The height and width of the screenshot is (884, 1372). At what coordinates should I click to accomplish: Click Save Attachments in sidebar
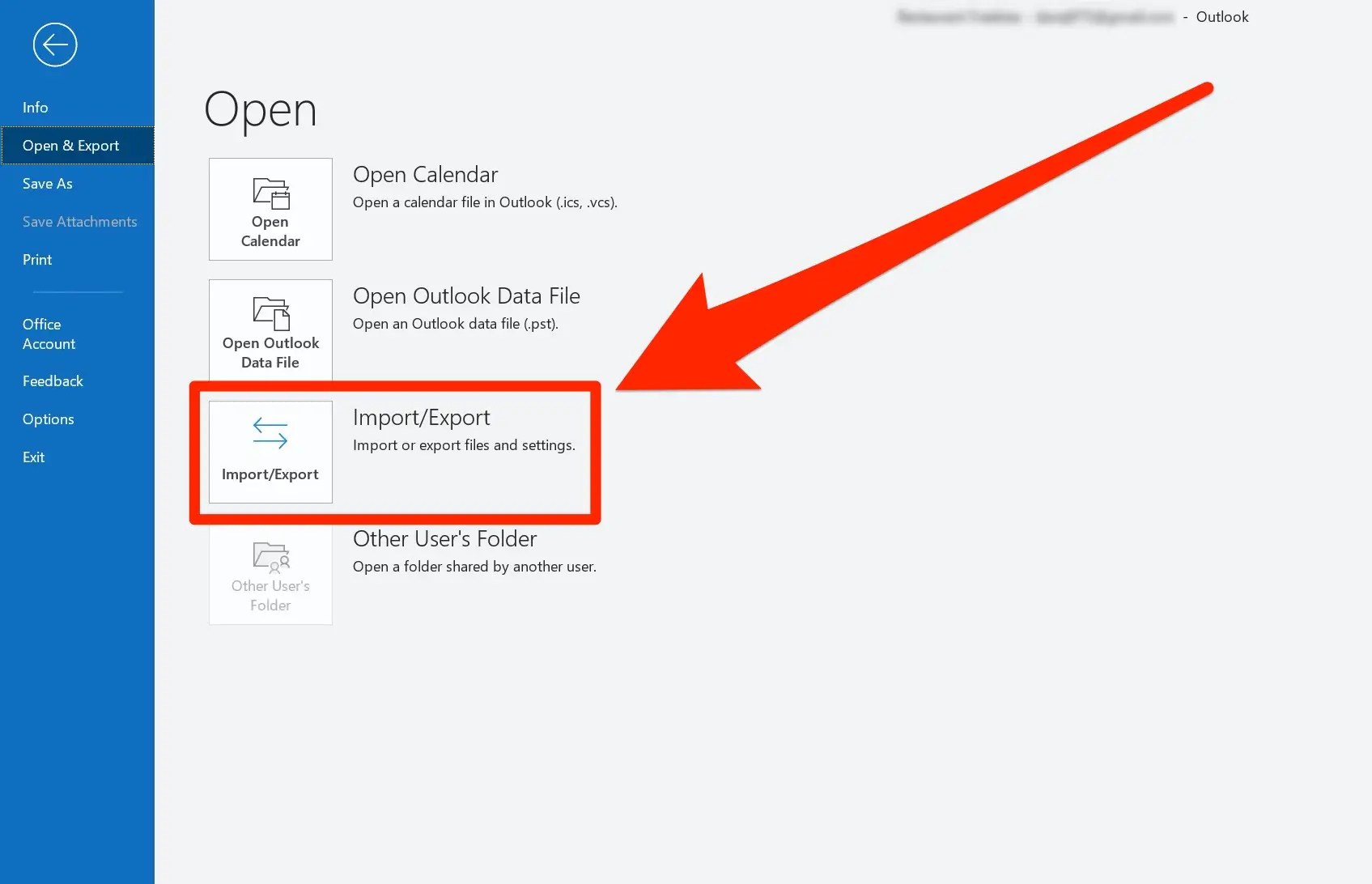tap(79, 222)
